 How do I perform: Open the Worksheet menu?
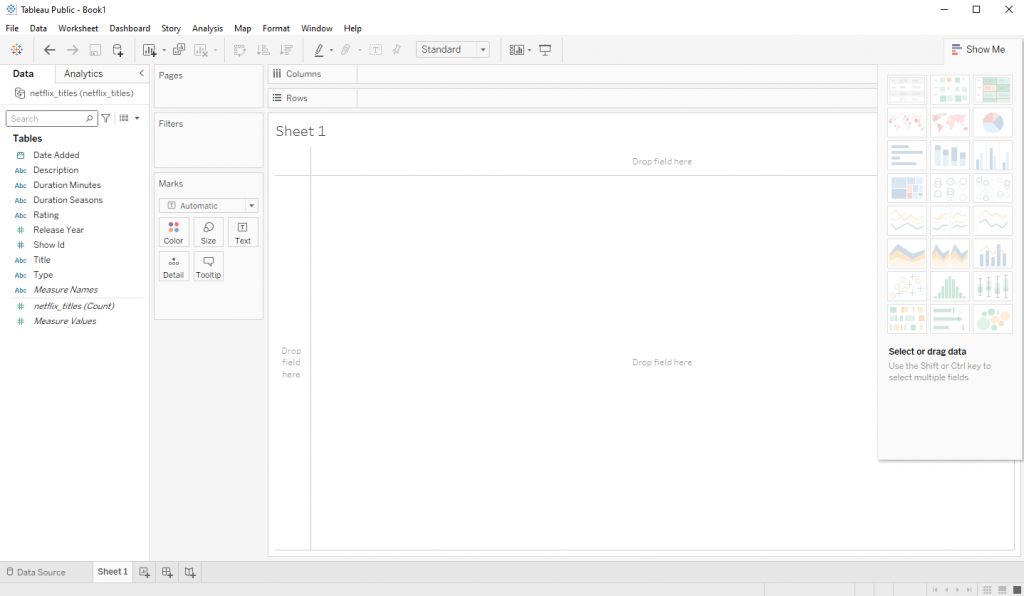click(78, 28)
